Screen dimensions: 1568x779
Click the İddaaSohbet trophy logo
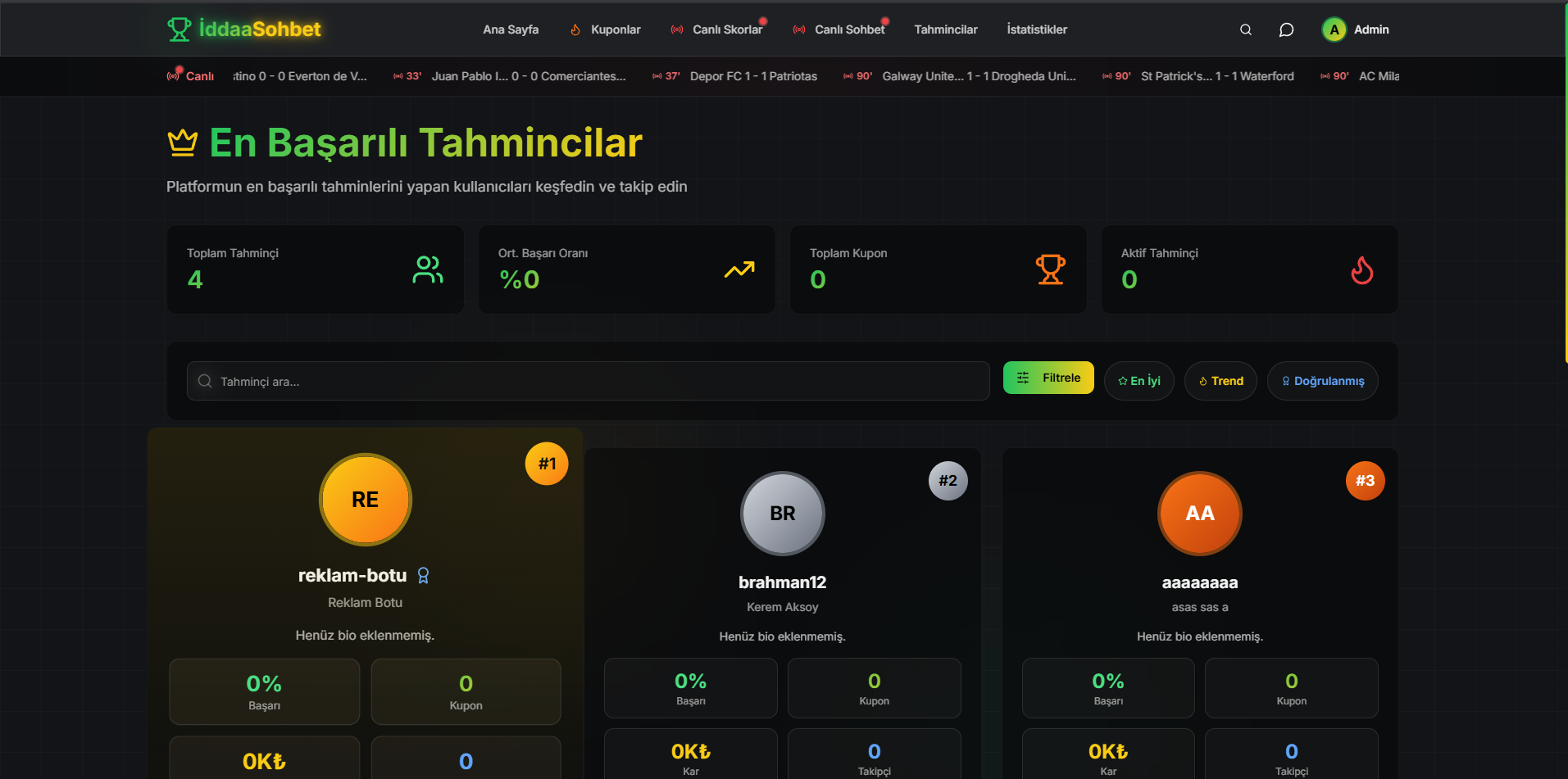click(x=179, y=29)
